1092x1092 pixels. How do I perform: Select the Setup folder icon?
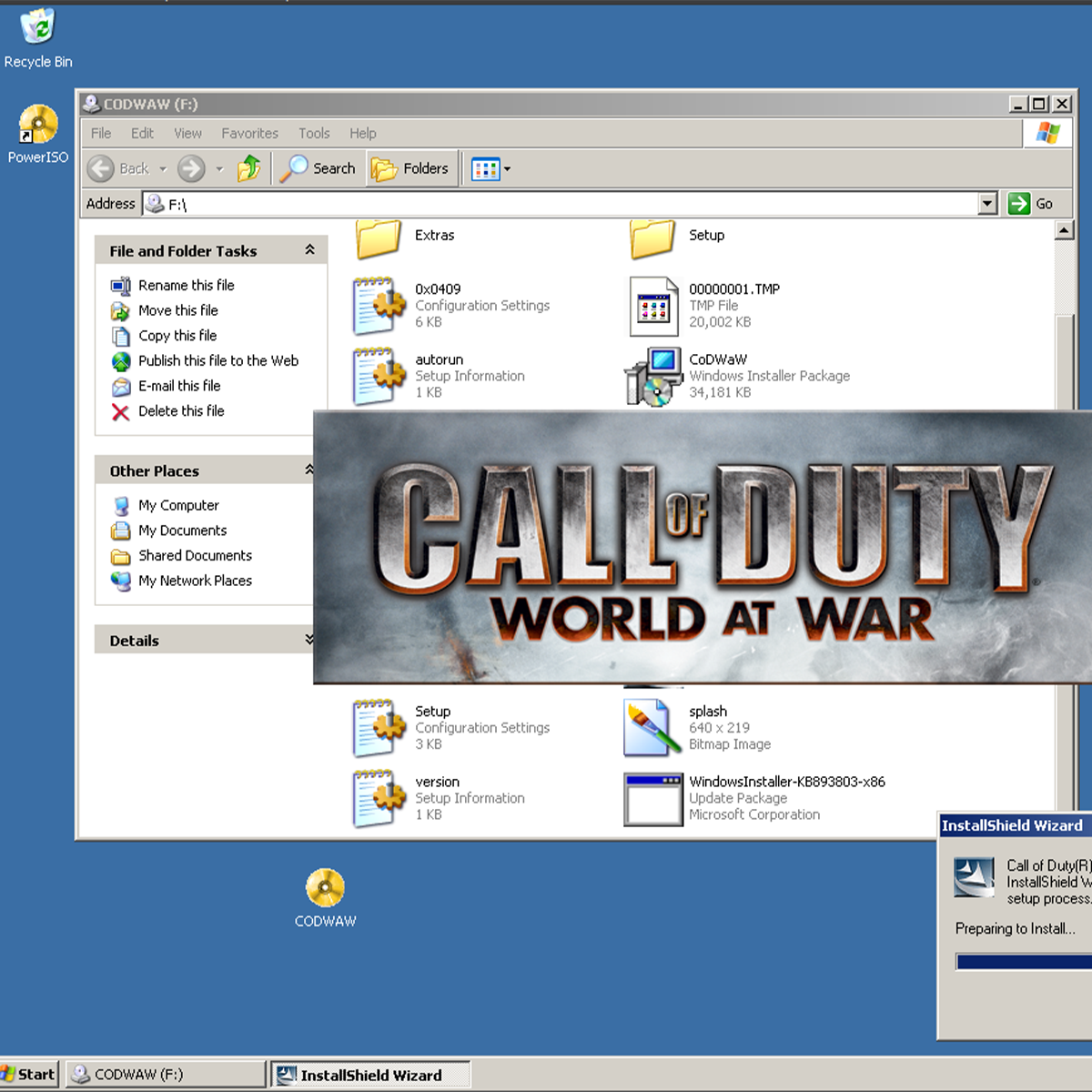click(652, 238)
